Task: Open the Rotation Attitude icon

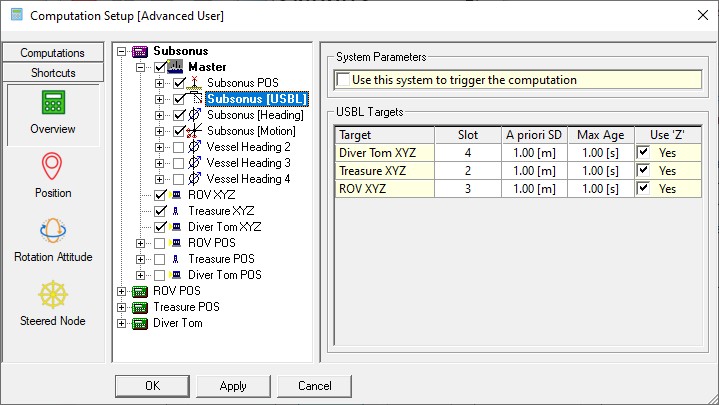Action: pyautogui.click(x=53, y=230)
